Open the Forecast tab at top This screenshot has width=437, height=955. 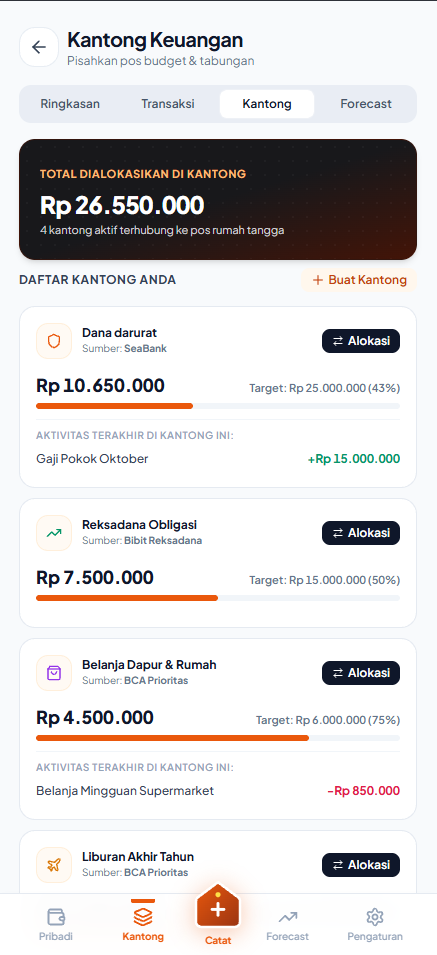(366, 104)
